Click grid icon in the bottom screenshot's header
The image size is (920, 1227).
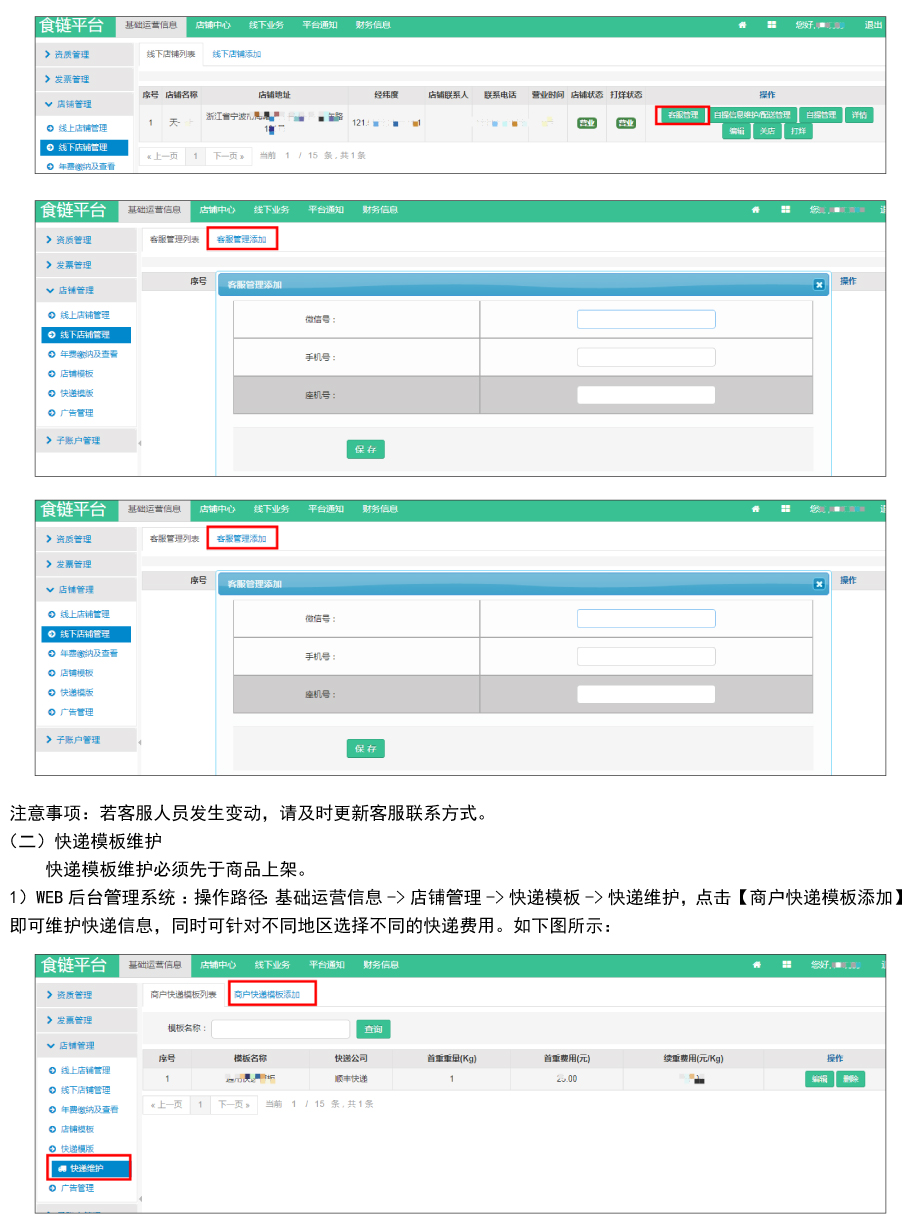[787, 965]
